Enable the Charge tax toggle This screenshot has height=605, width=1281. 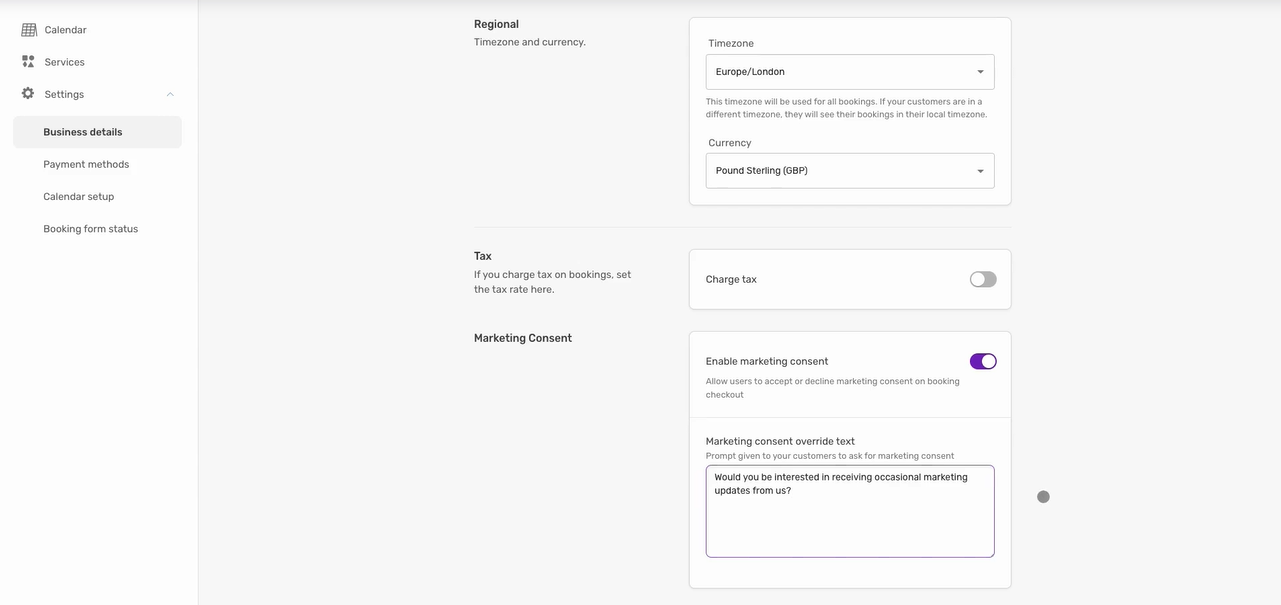click(983, 280)
